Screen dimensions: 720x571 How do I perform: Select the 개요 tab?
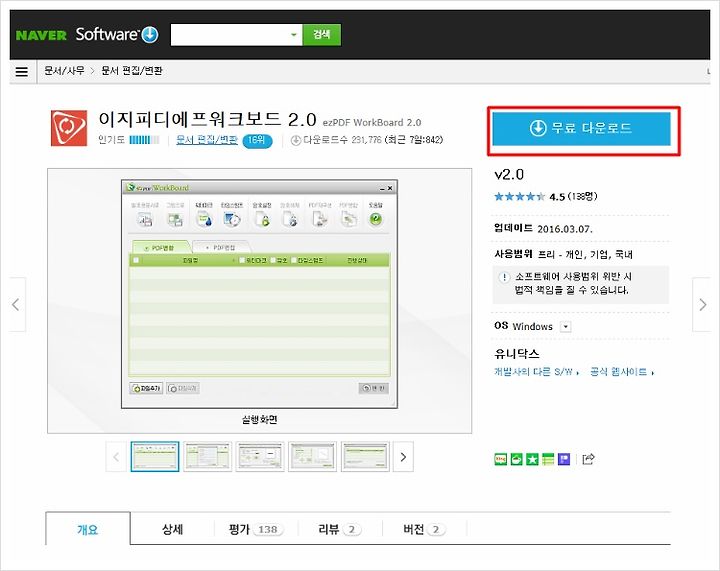coord(88,529)
